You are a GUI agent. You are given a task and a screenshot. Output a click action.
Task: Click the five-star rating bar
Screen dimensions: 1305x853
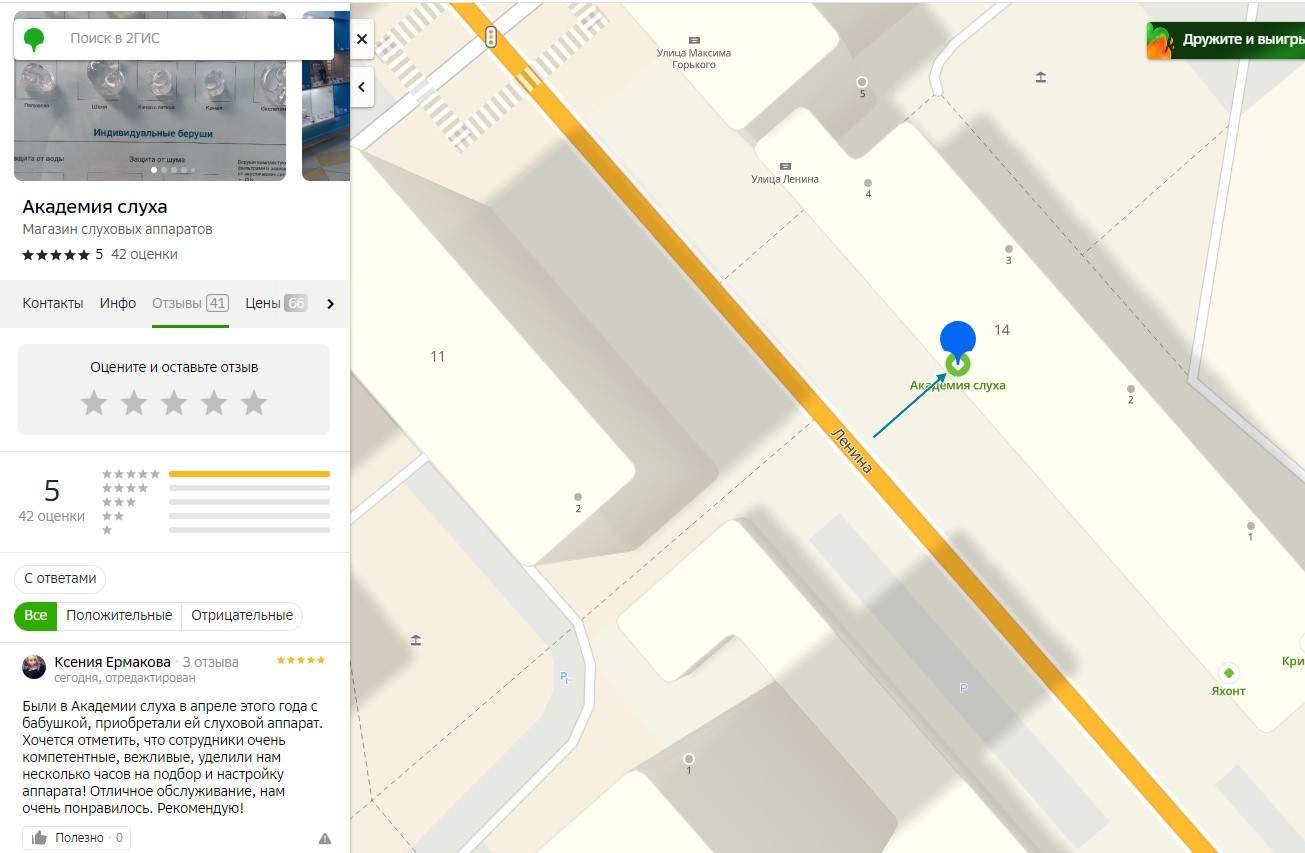point(249,474)
